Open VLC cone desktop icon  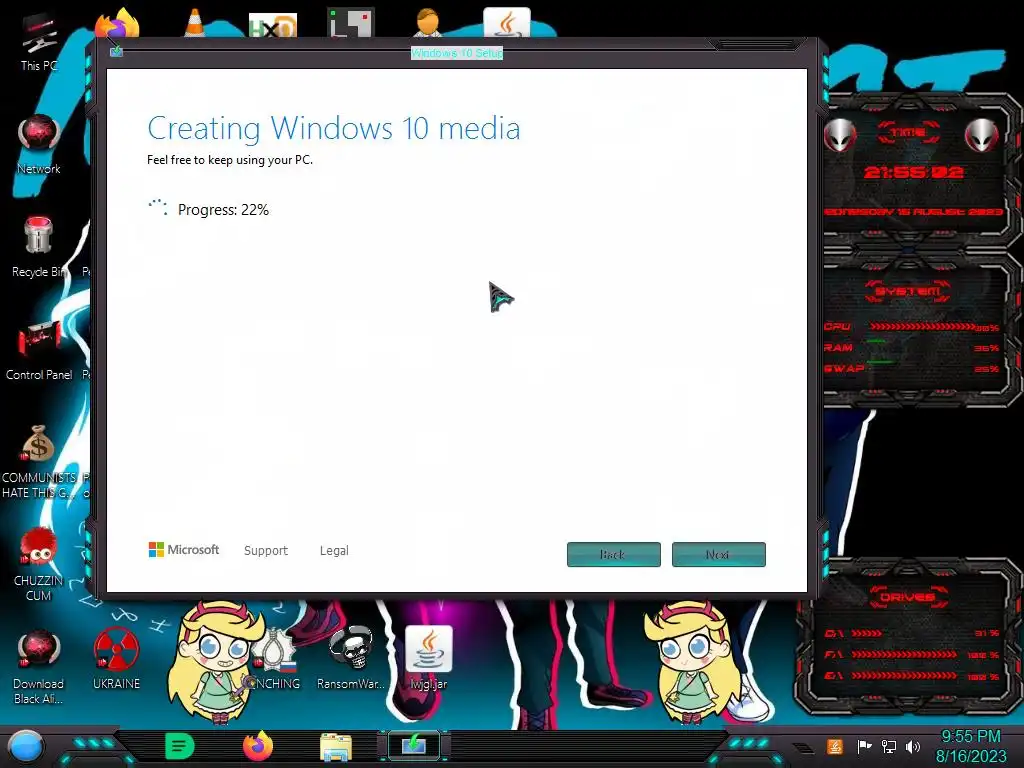(x=195, y=24)
